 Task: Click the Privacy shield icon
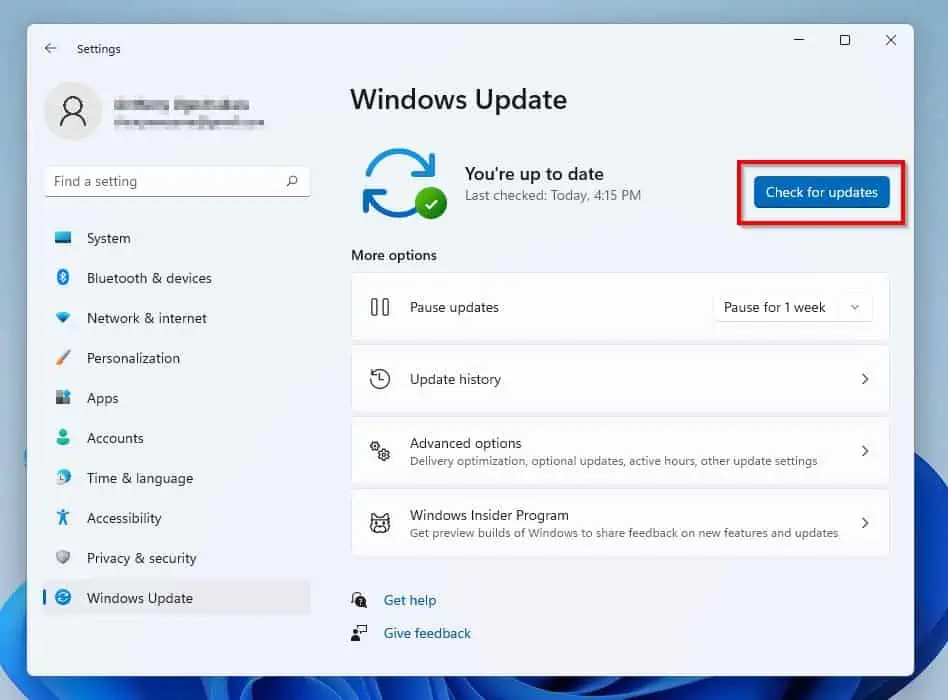point(63,557)
